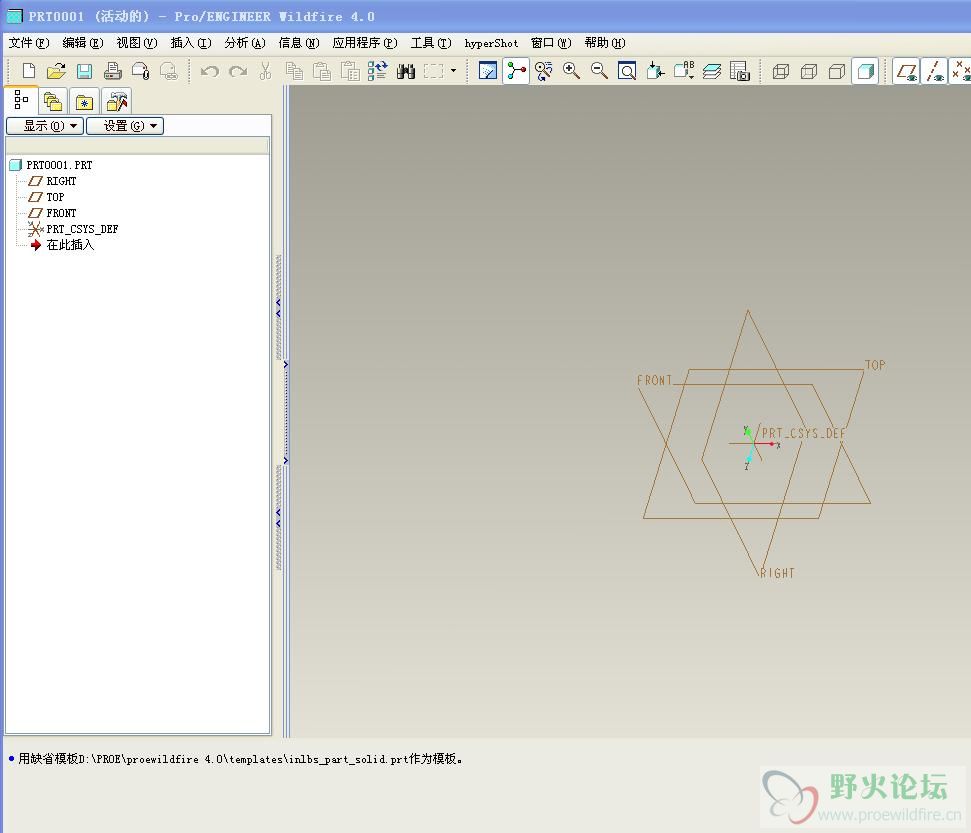Click the RIGHT label in the viewport
This screenshot has width=971, height=833.
click(x=777, y=574)
